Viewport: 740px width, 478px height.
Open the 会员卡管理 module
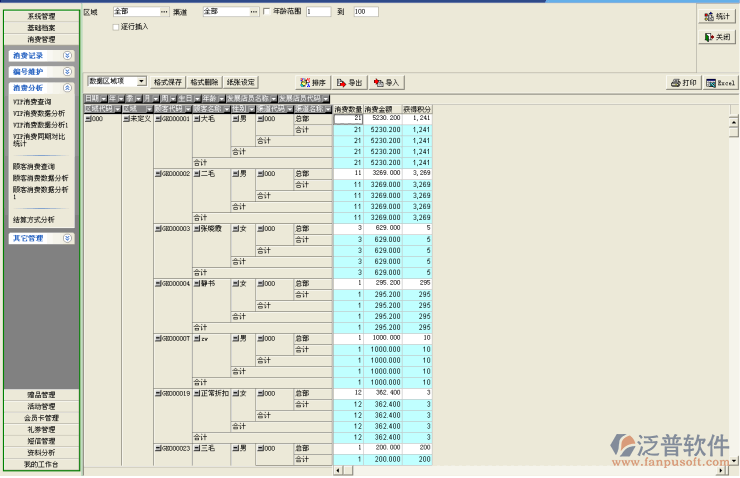point(41,418)
